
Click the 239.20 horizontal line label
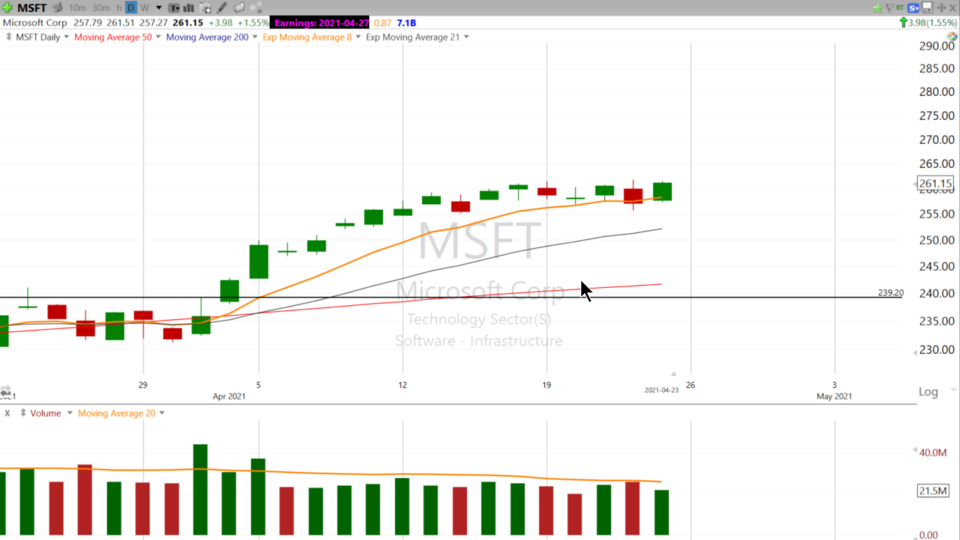click(x=891, y=293)
